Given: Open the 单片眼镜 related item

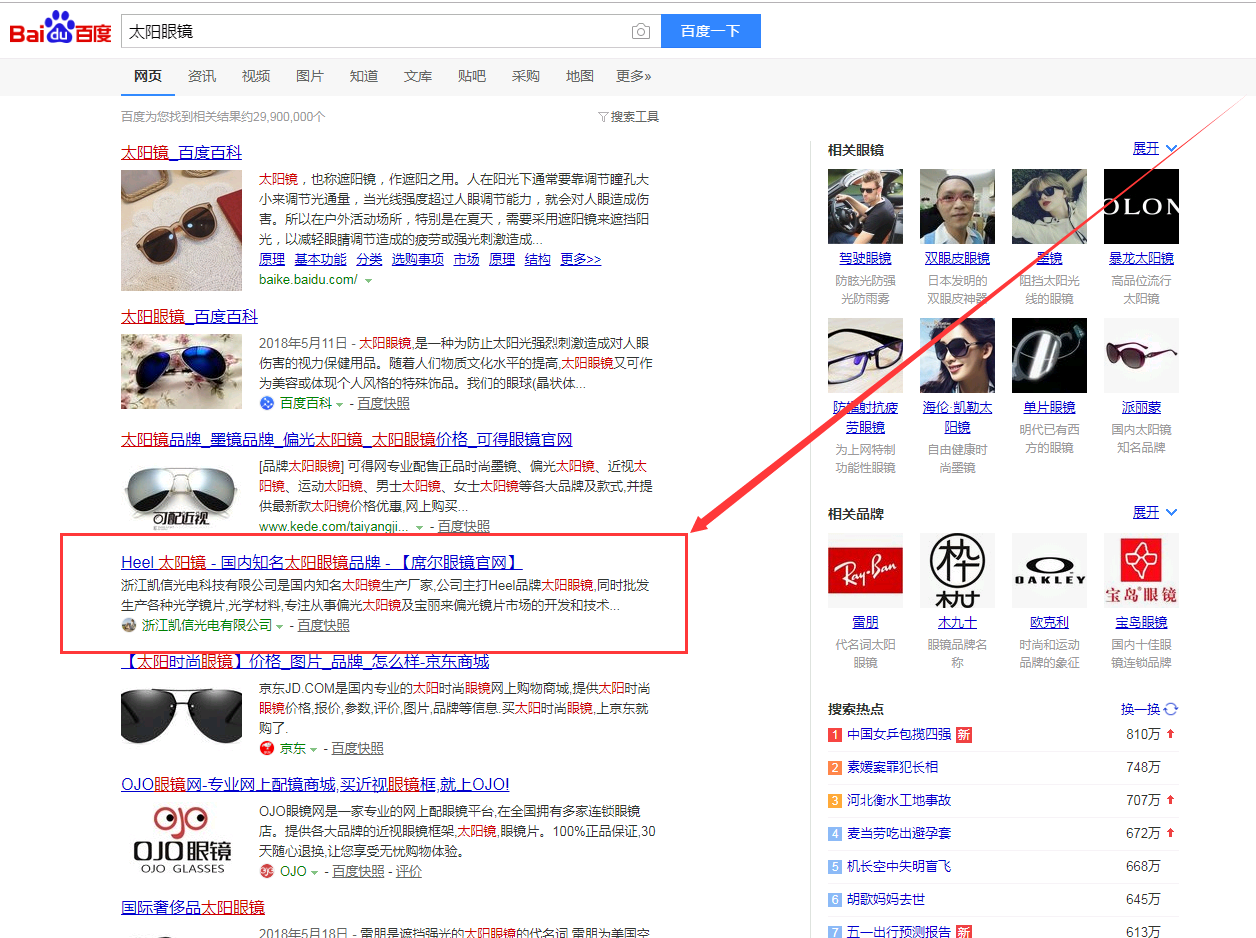Looking at the screenshot, I should (x=1049, y=408).
